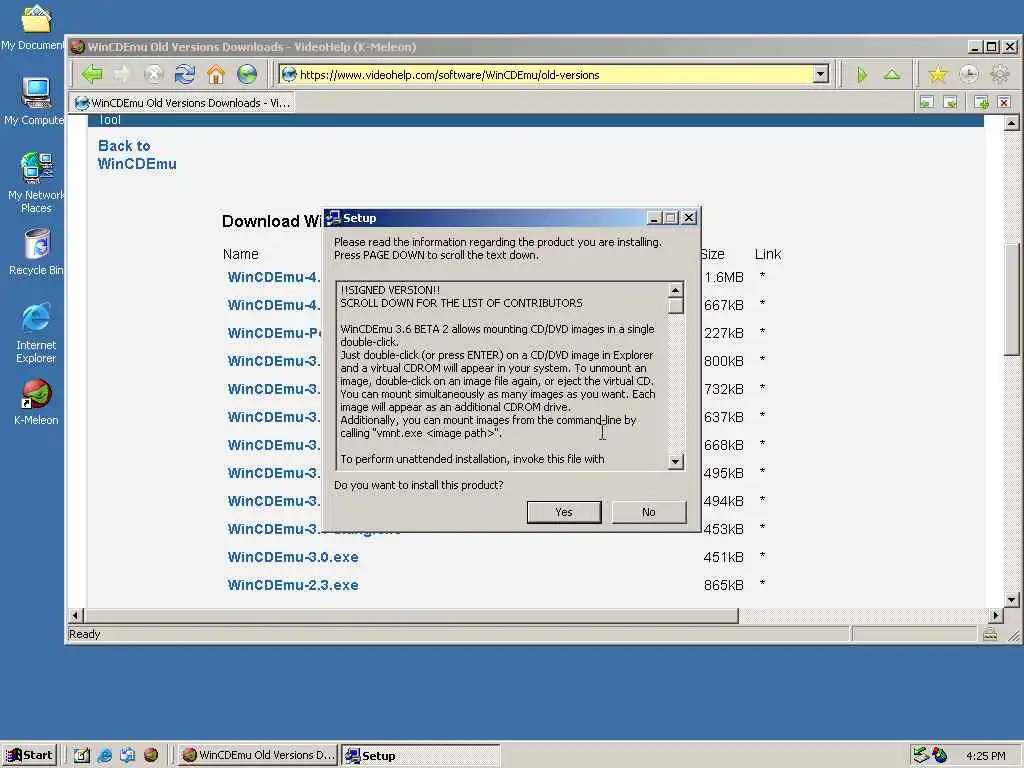
Task: Download WinCDEmu-2.3.exe link
Action: tap(293, 585)
